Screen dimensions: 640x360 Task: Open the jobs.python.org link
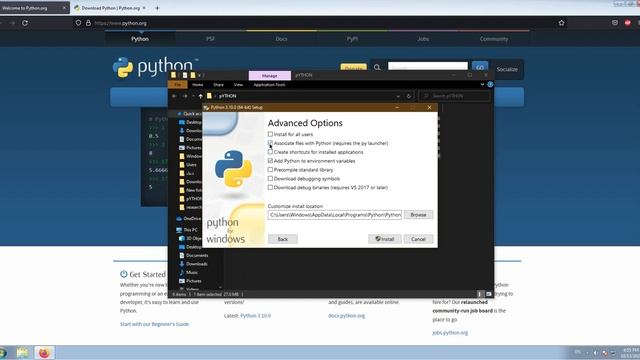pos(450,333)
